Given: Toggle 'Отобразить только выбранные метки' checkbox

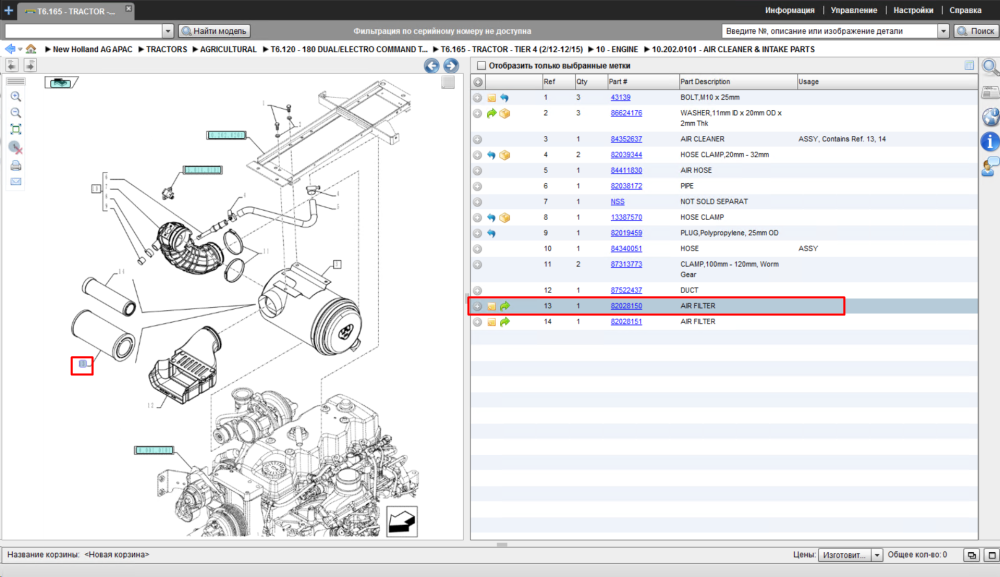Looking at the screenshot, I should point(482,66).
